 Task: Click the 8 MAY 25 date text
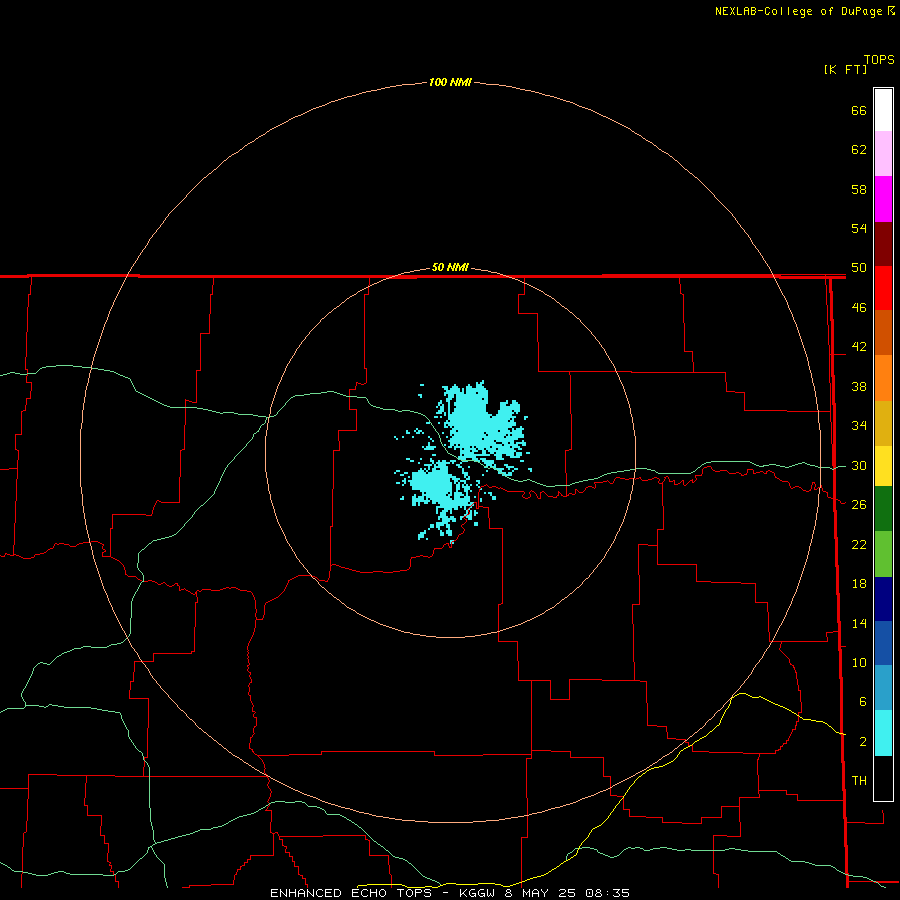(540, 893)
